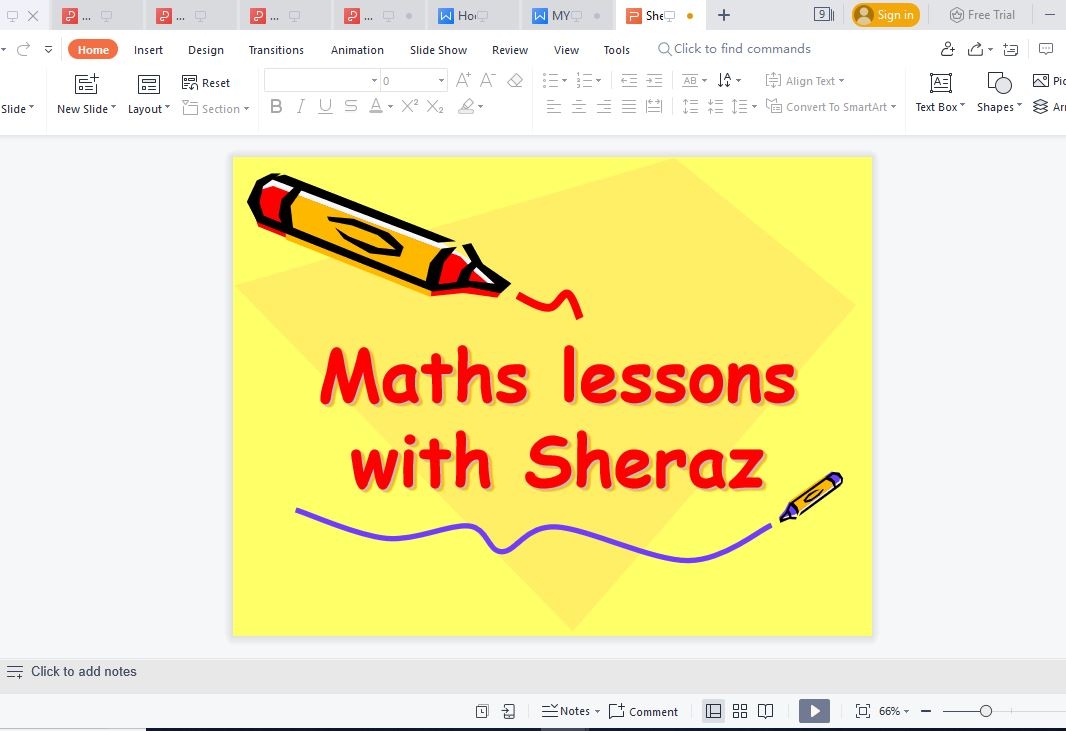Click the comments speech bubble icon
The width and height of the screenshot is (1066, 731).
1046,49
